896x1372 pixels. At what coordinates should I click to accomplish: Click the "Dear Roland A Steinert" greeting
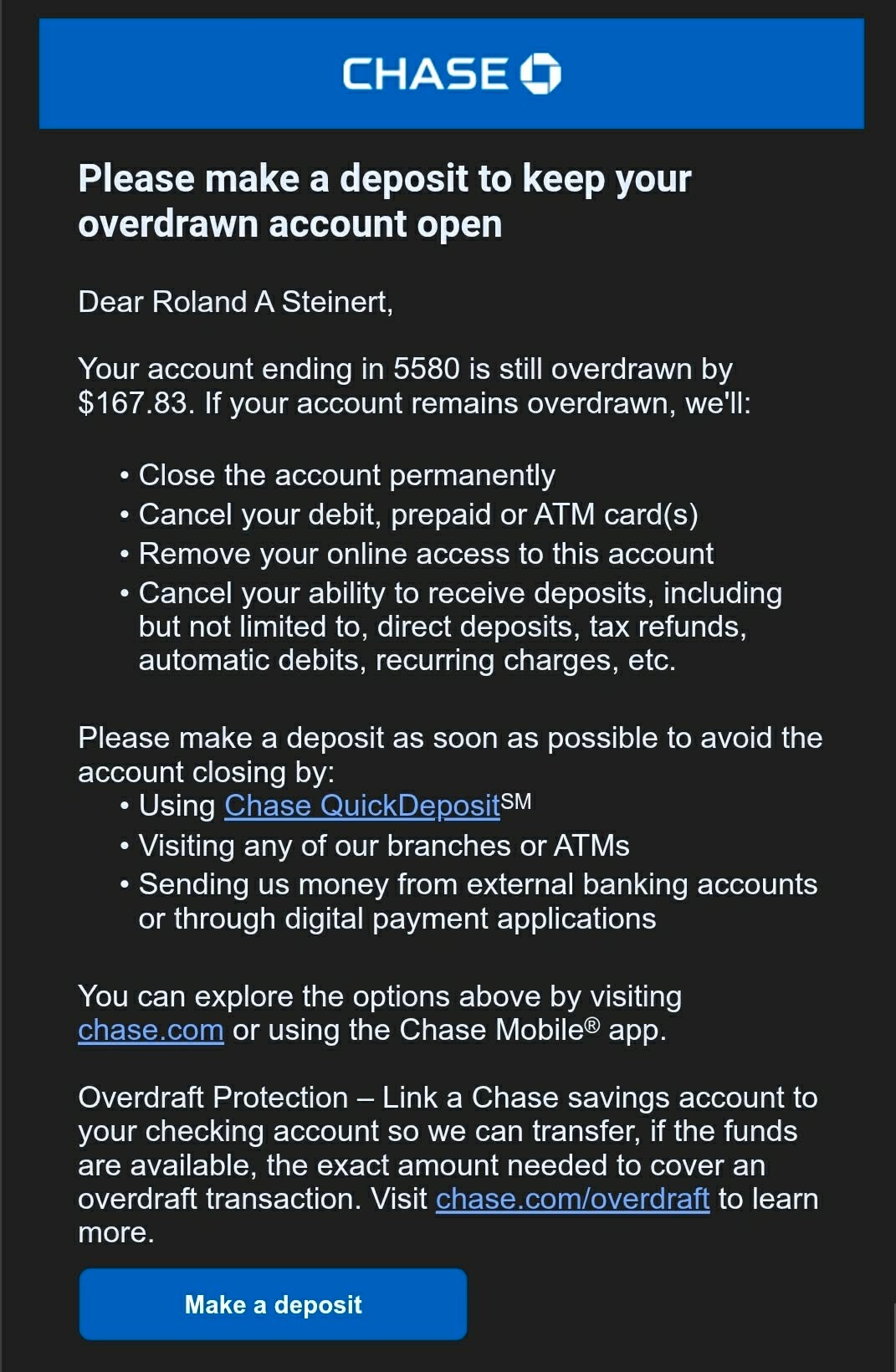pyautogui.click(x=235, y=302)
